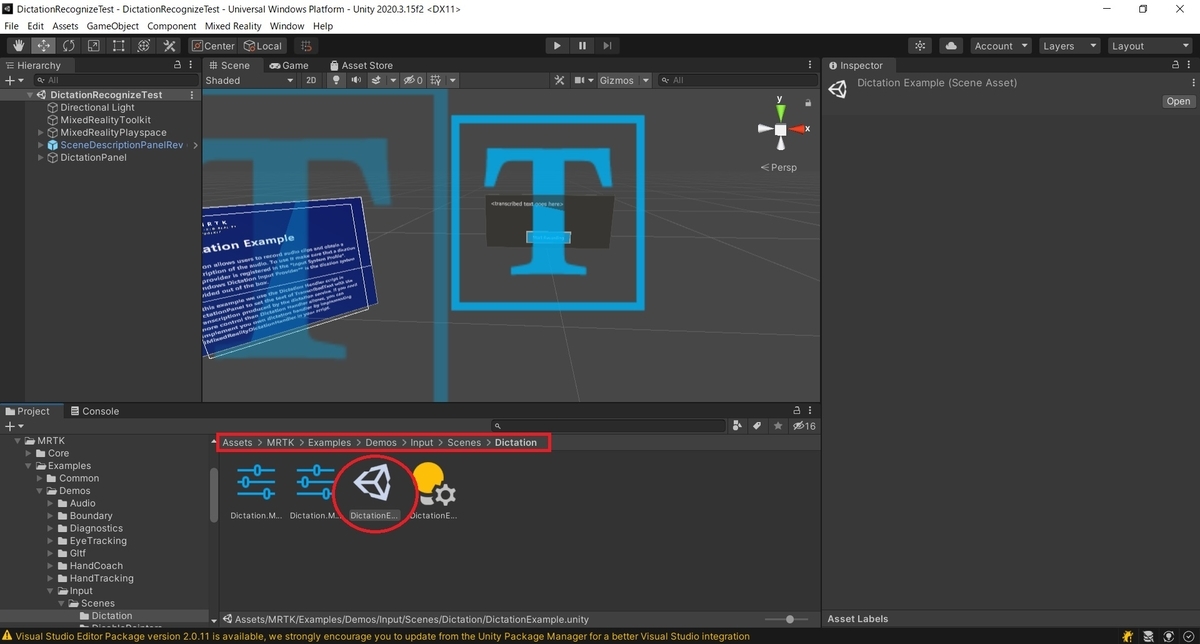Open custom editor tools

click(169, 46)
